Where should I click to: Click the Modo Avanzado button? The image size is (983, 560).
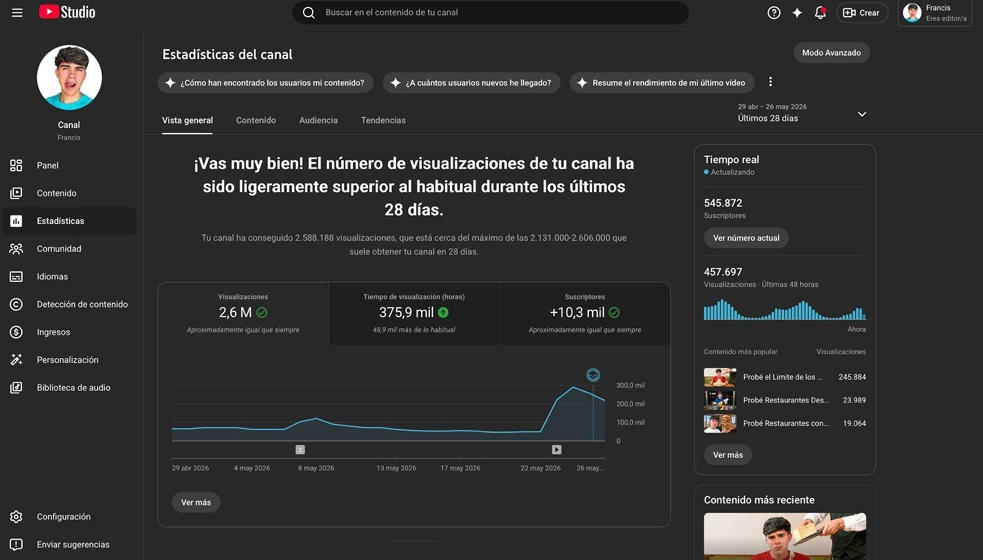click(x=831, y=53)
